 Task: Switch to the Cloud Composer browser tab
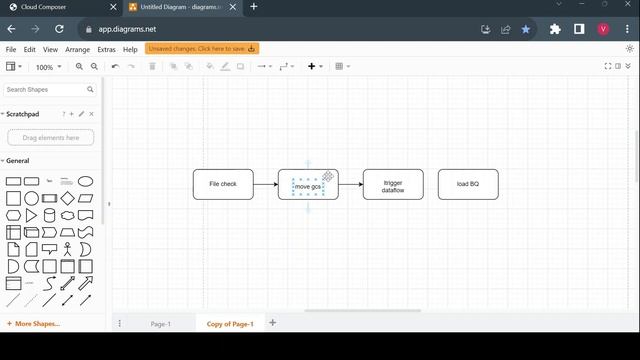(x=61, y=7)
